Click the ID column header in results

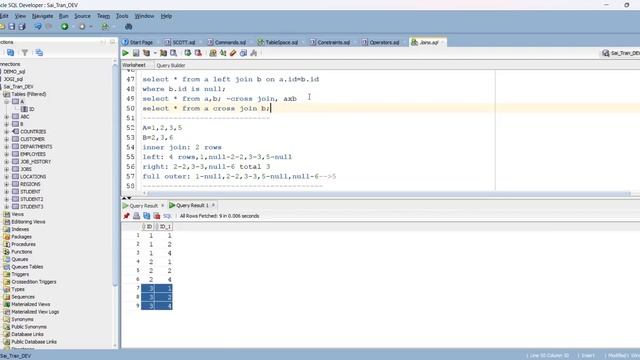click(x=148, y=227)
